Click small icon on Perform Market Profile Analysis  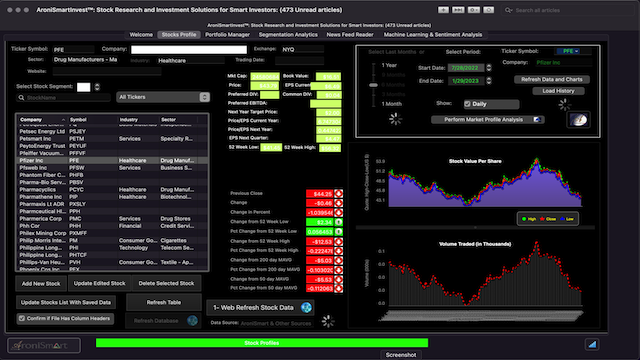pyautogui.click(x=537, y=120)
